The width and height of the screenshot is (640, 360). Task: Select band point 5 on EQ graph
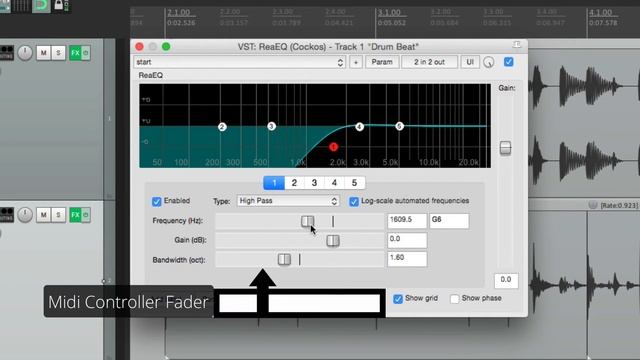point(399,126)
